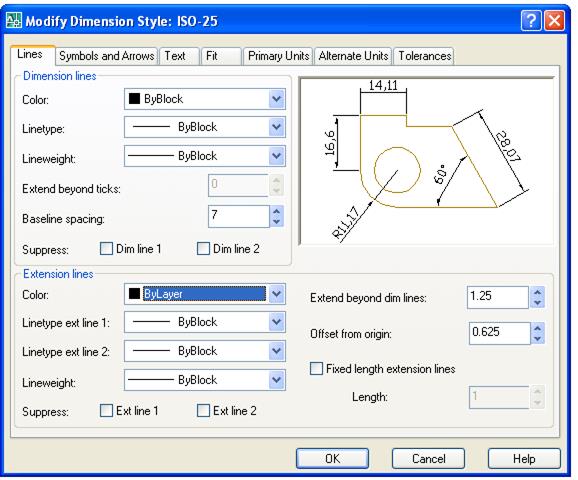Increase Offset from origin spinner value
The height and width of the screenshot is (480, 578).
[537, 328]
